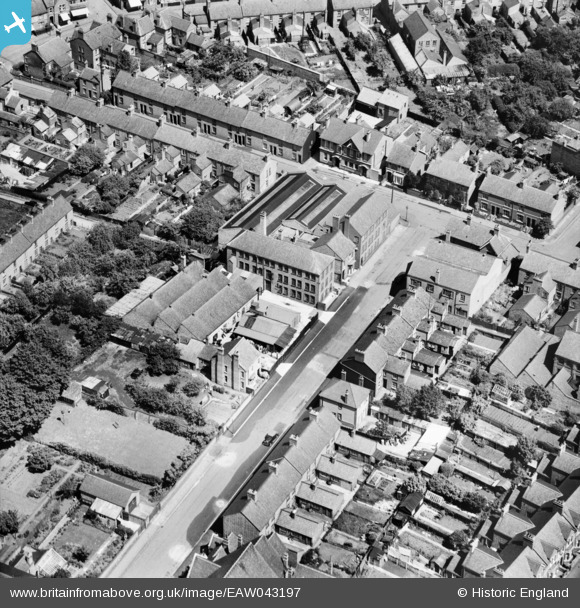Image resolution: width=580 pixels, height=608 pixels.
Task: Click the copyright symbol before Historic England
Action: (x=462, y=593)
